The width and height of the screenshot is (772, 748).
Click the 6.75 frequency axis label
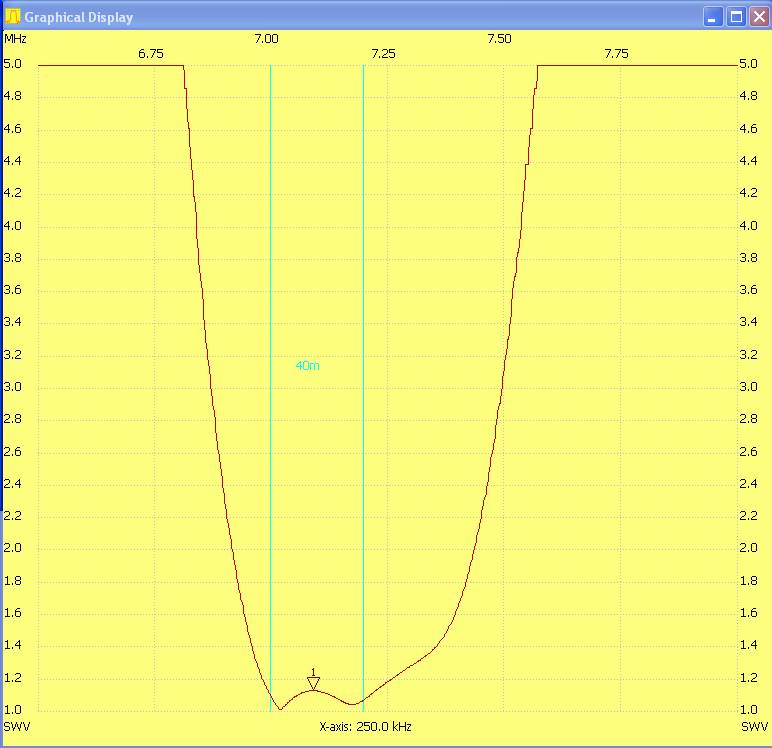pos(151,54)
